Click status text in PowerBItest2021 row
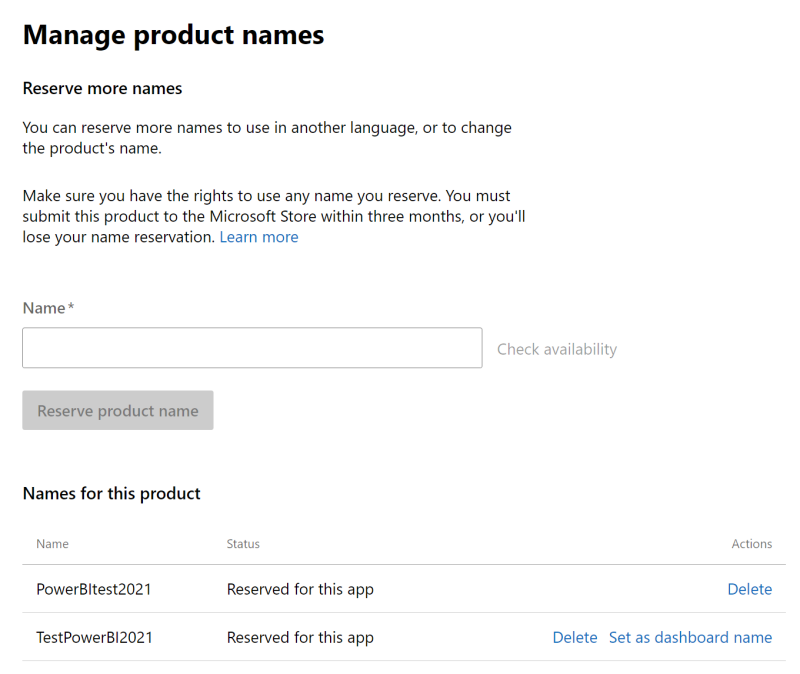The height and width of the screenshot is (674, 800). pos(300,589)
